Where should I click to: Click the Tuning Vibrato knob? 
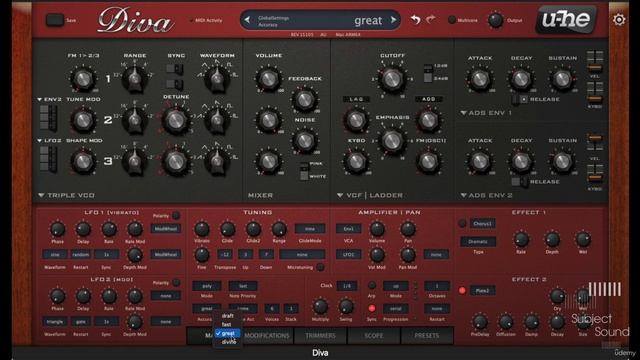click(x=202, y=229)
